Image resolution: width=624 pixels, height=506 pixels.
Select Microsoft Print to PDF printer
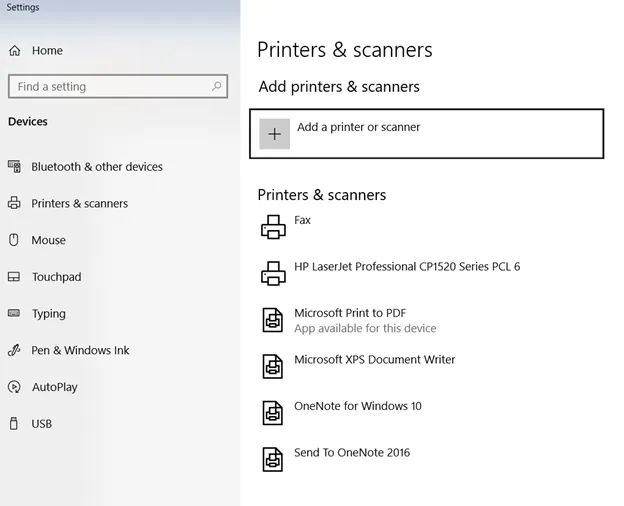click(350, 313)
